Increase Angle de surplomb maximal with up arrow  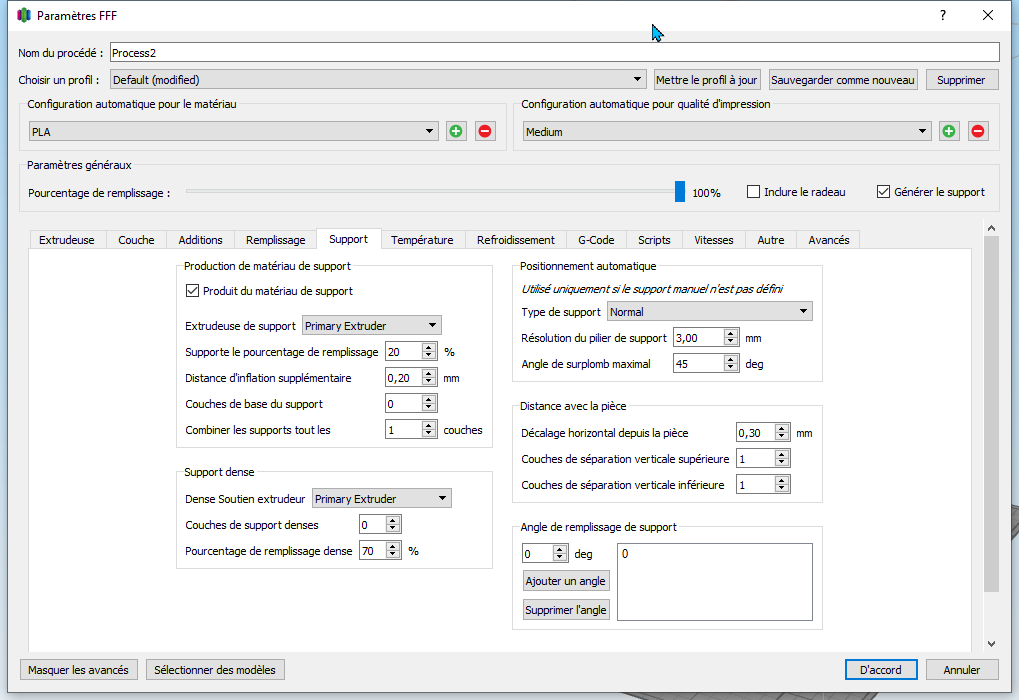coord(731,359)
